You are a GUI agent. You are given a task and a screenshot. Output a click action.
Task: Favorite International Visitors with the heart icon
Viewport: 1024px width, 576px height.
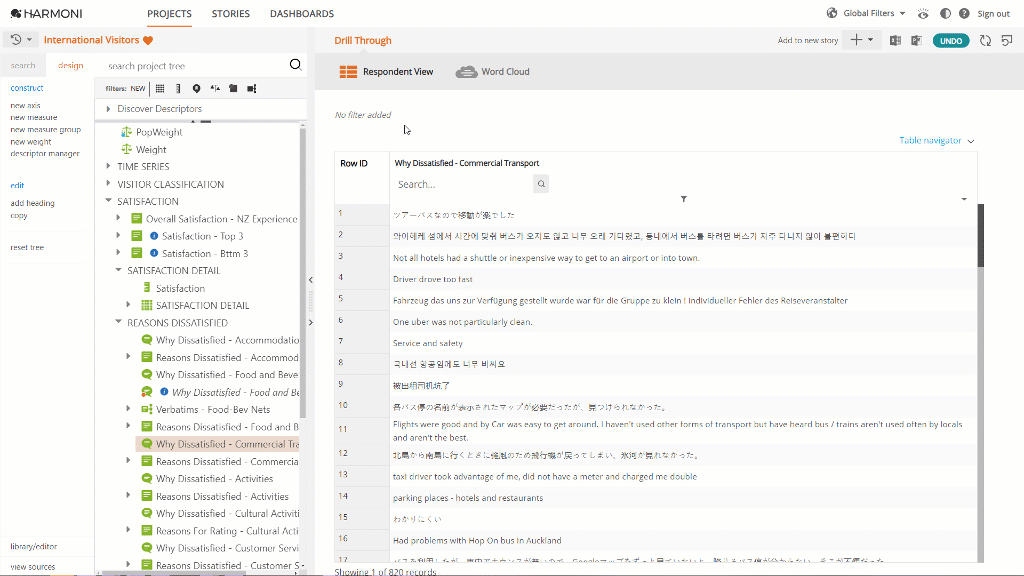(148, 40)
